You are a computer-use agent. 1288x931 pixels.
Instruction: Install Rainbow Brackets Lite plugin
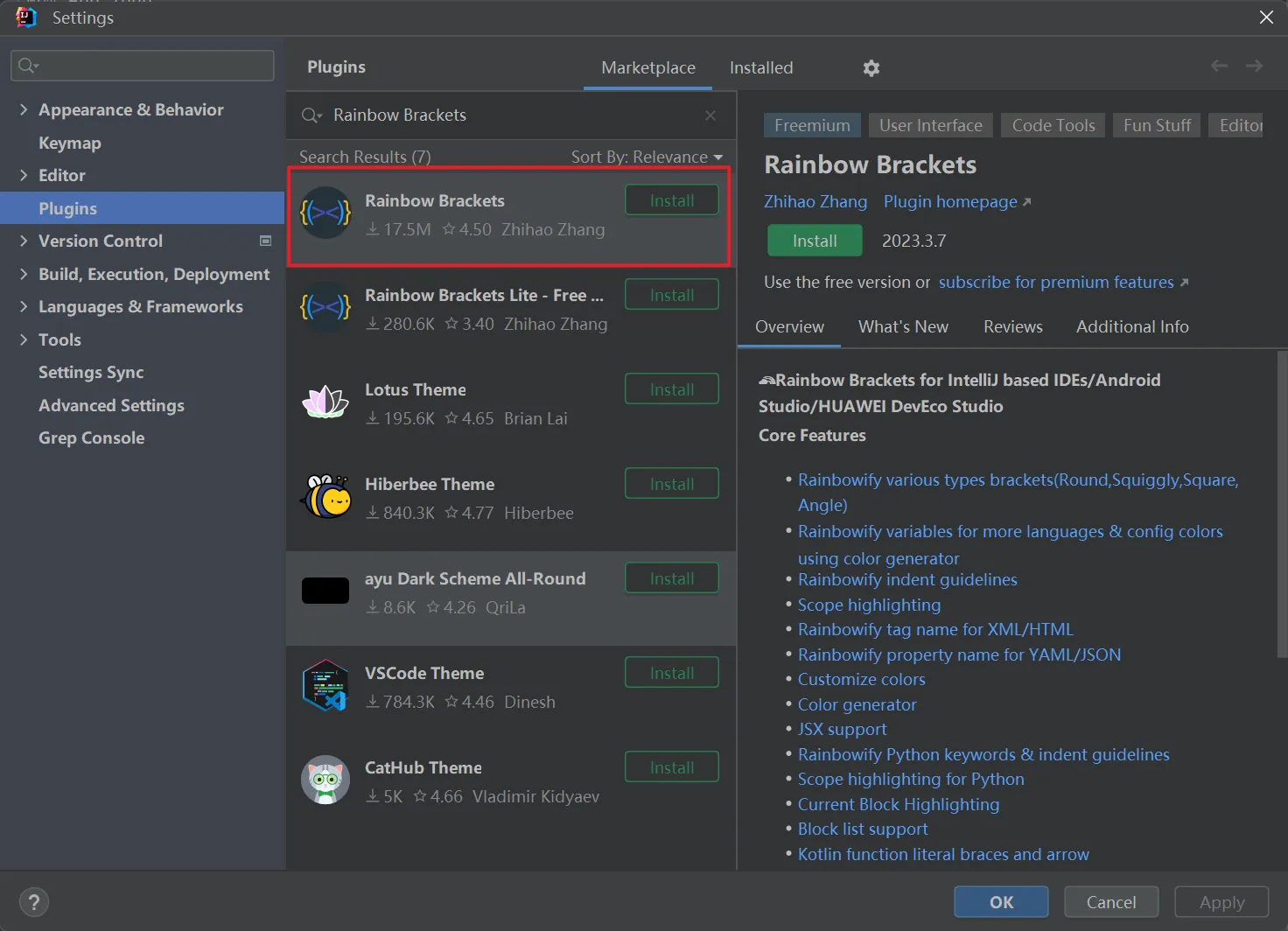tap(672, 295)
